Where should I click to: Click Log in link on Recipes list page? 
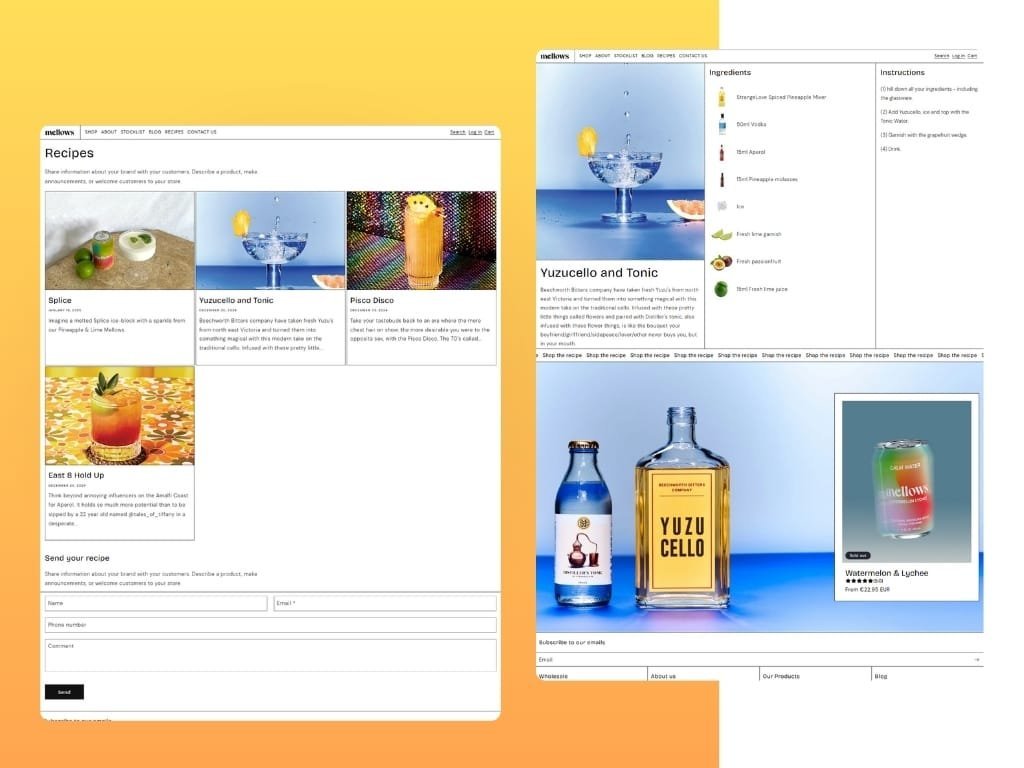click(x=475, y=132)
